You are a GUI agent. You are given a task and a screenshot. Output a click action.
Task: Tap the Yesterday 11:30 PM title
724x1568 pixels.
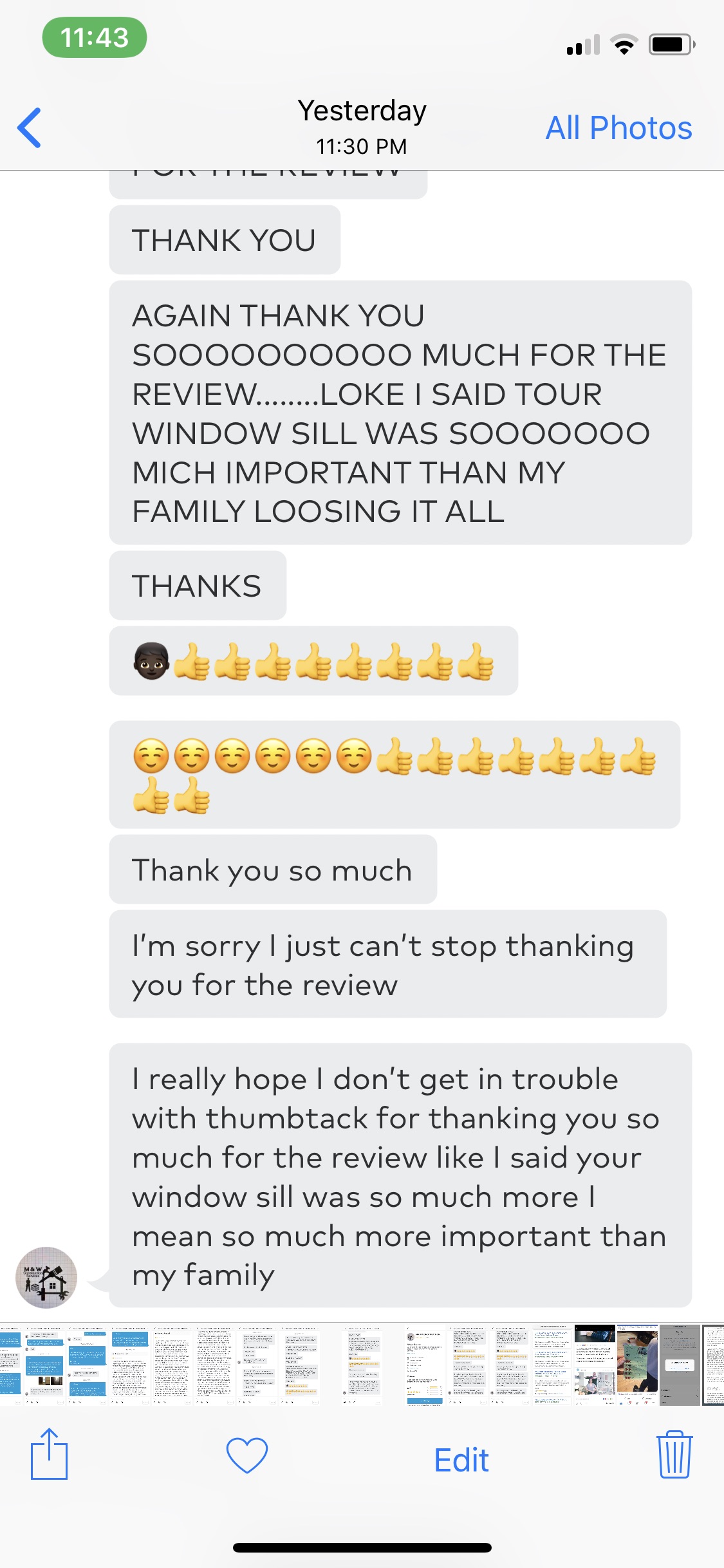click(362, 127)
